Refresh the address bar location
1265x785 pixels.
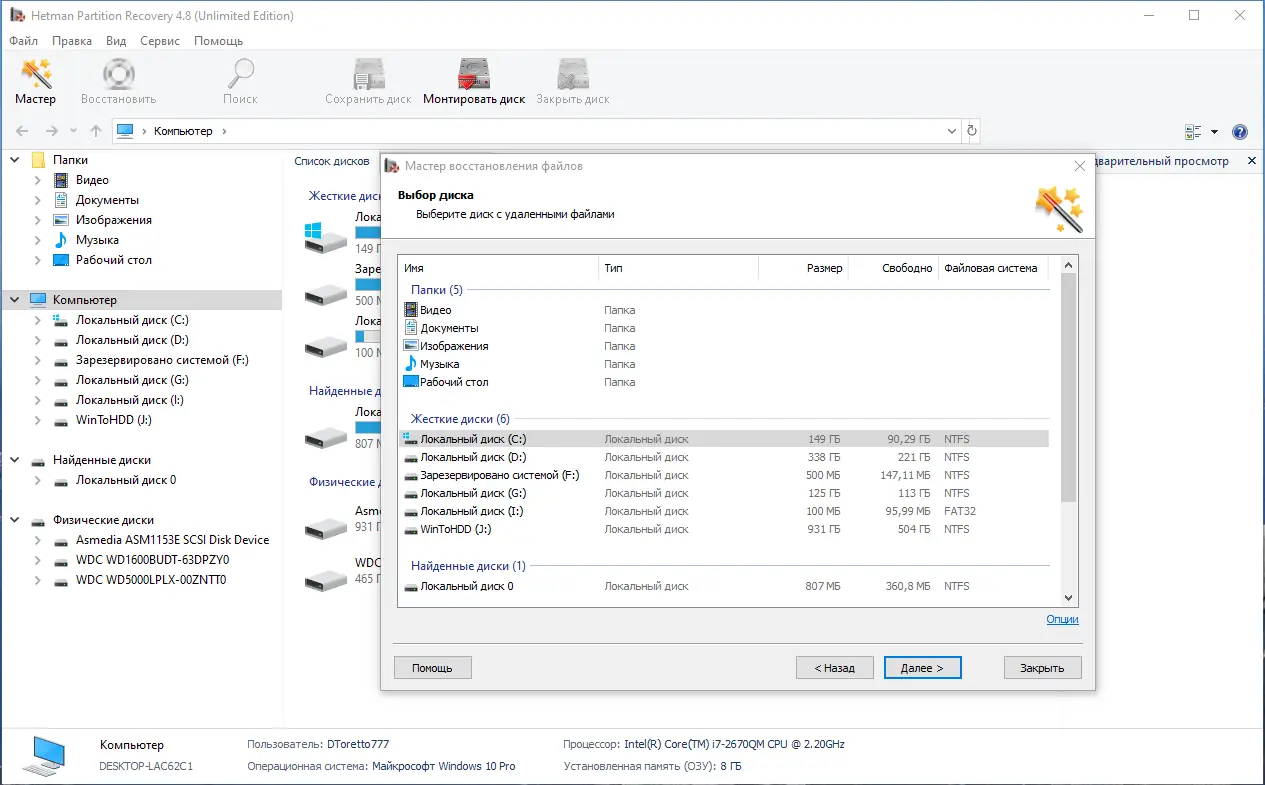tap(972, 131)
